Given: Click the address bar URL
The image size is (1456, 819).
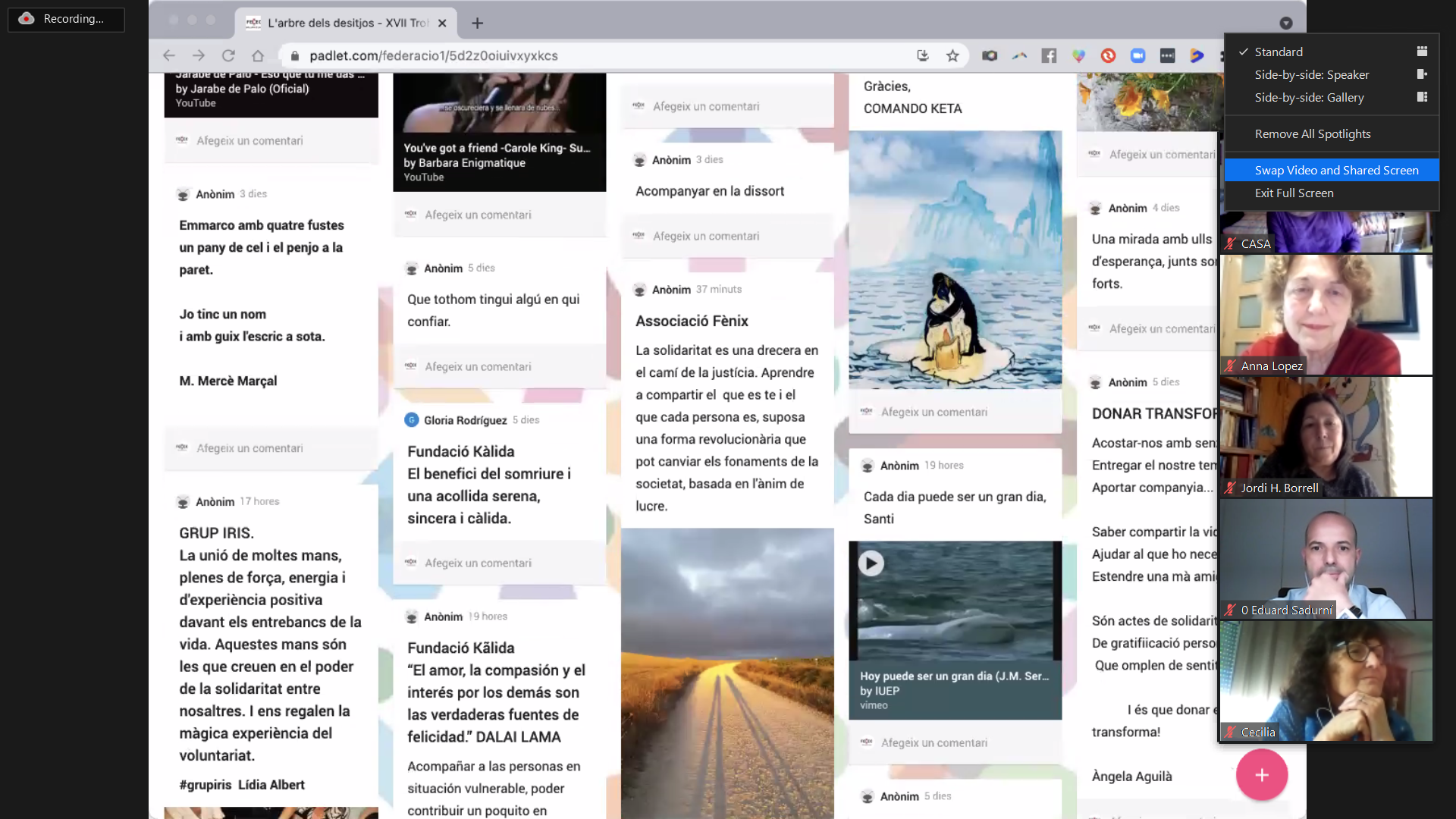Looking at the screenshot, I should (x=433, y=55).
